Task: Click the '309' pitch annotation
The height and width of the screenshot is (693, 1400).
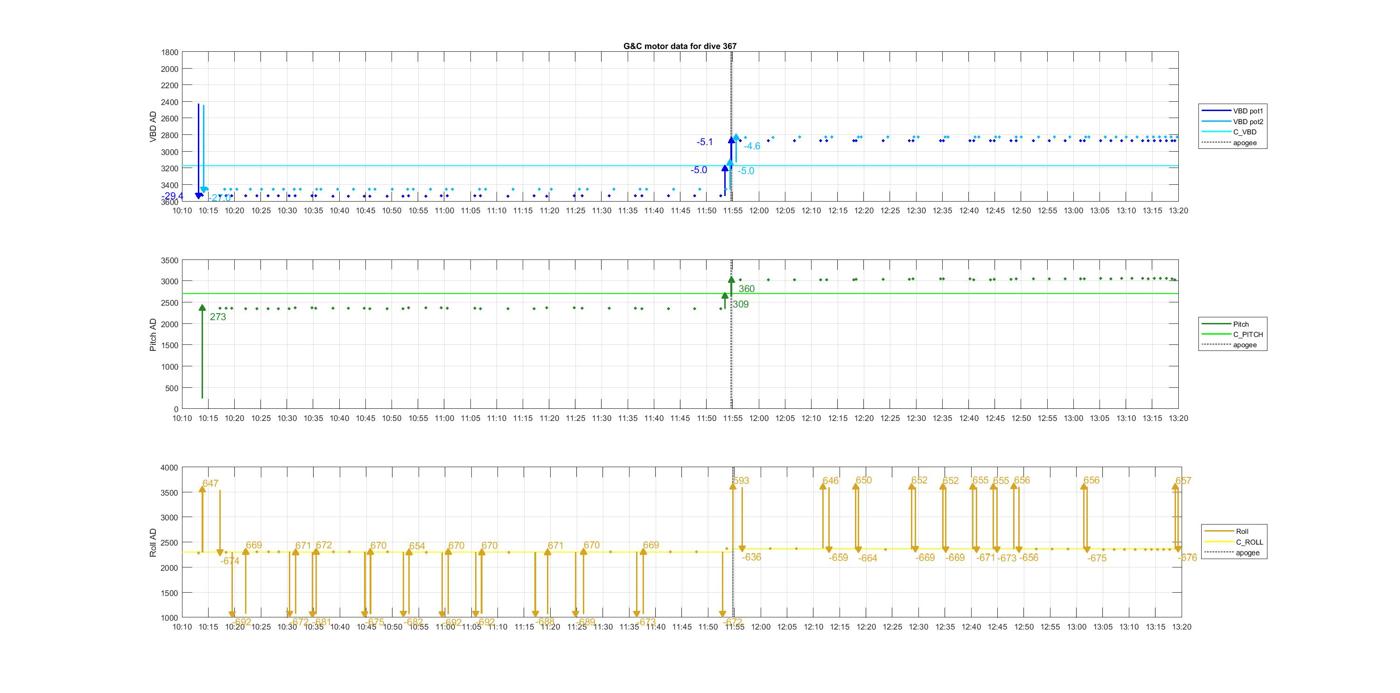Action: click(741, 304)
